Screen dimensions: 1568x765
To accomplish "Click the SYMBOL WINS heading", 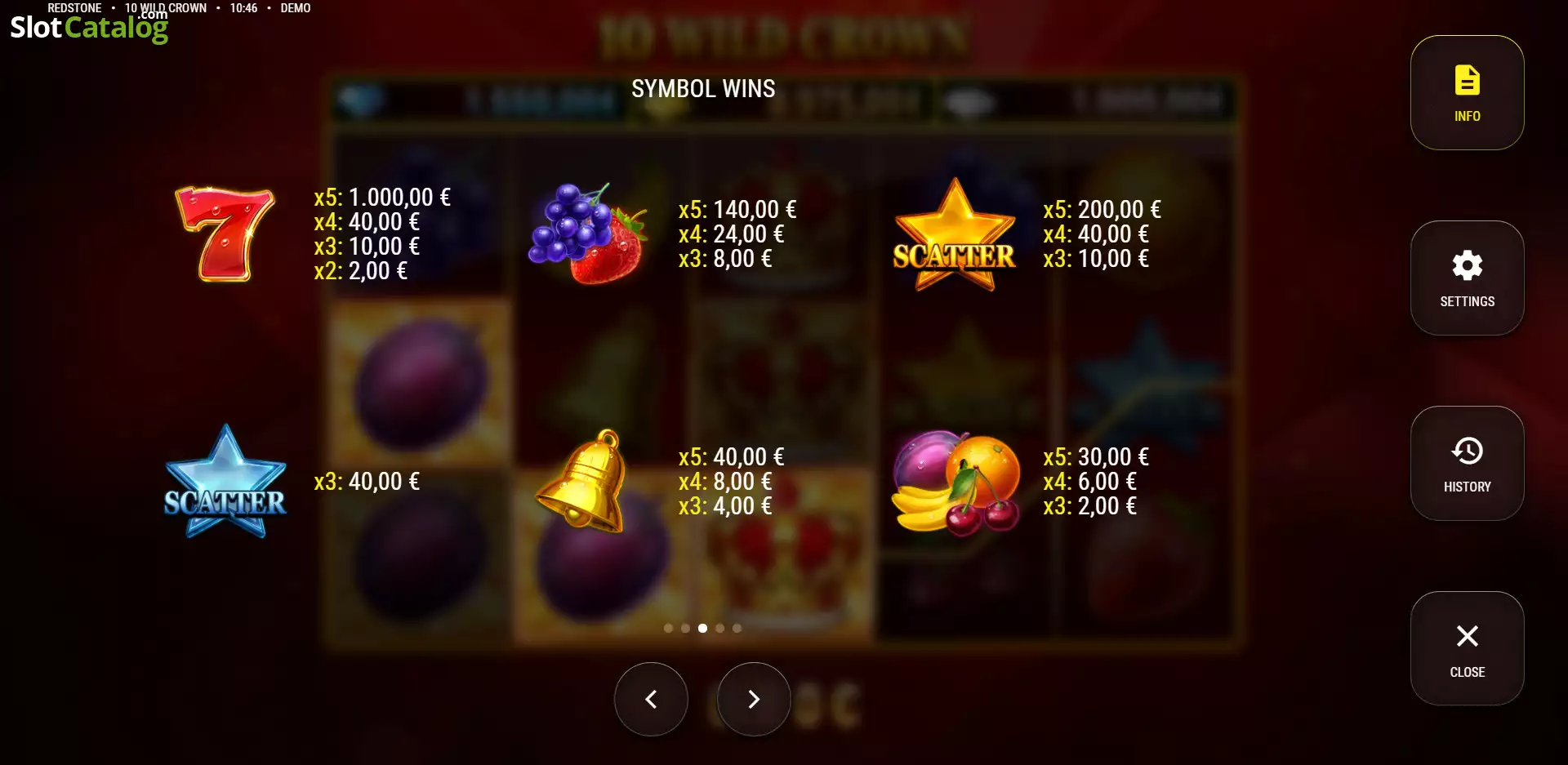I will click(x=703, y=88).
